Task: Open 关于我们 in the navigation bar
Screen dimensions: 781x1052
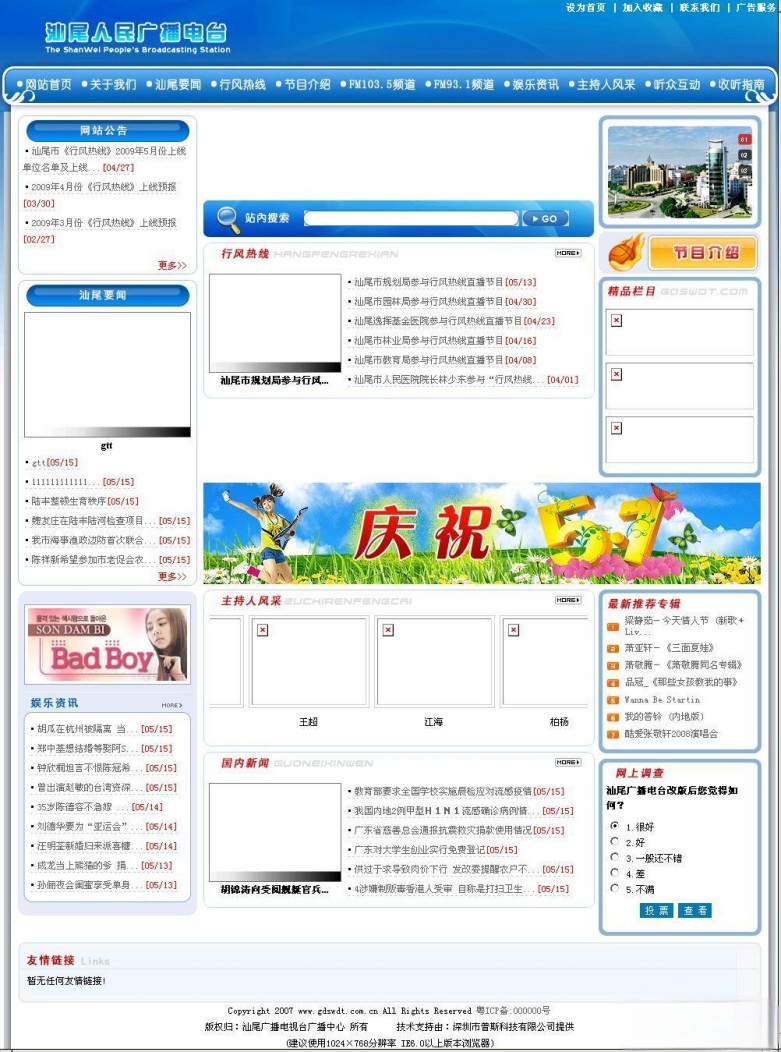Action: coord(113,85)
